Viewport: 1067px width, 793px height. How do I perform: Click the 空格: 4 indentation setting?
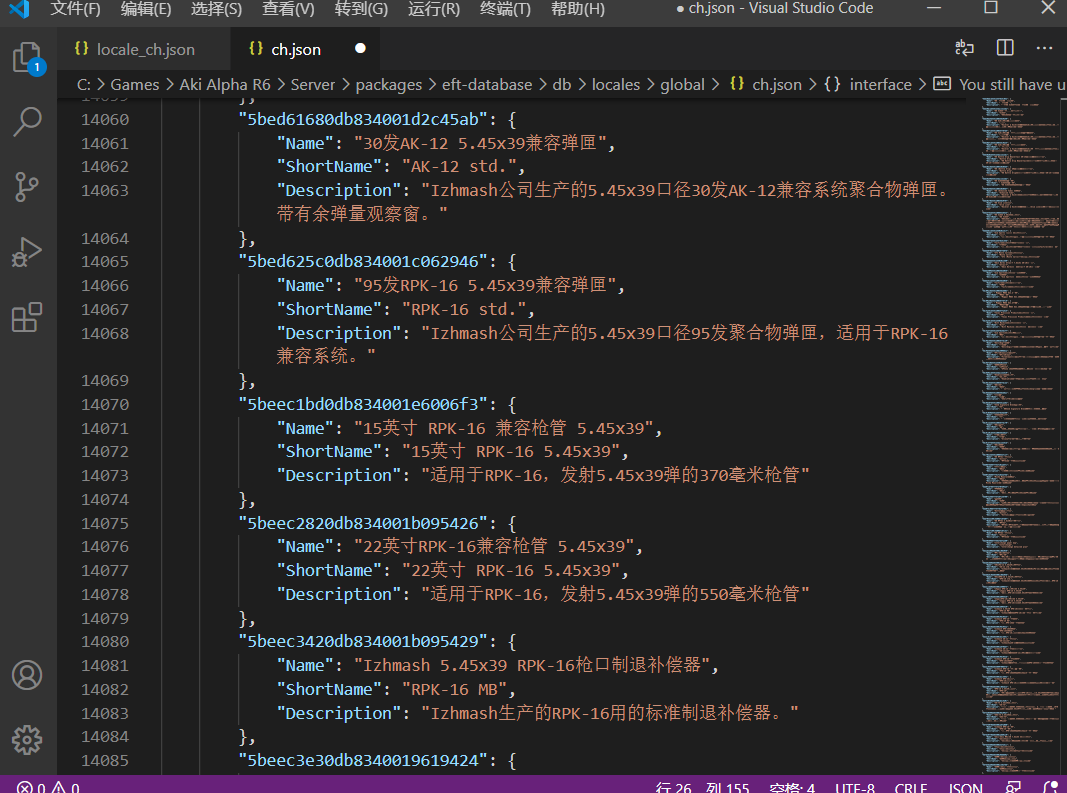coord(792,788)
